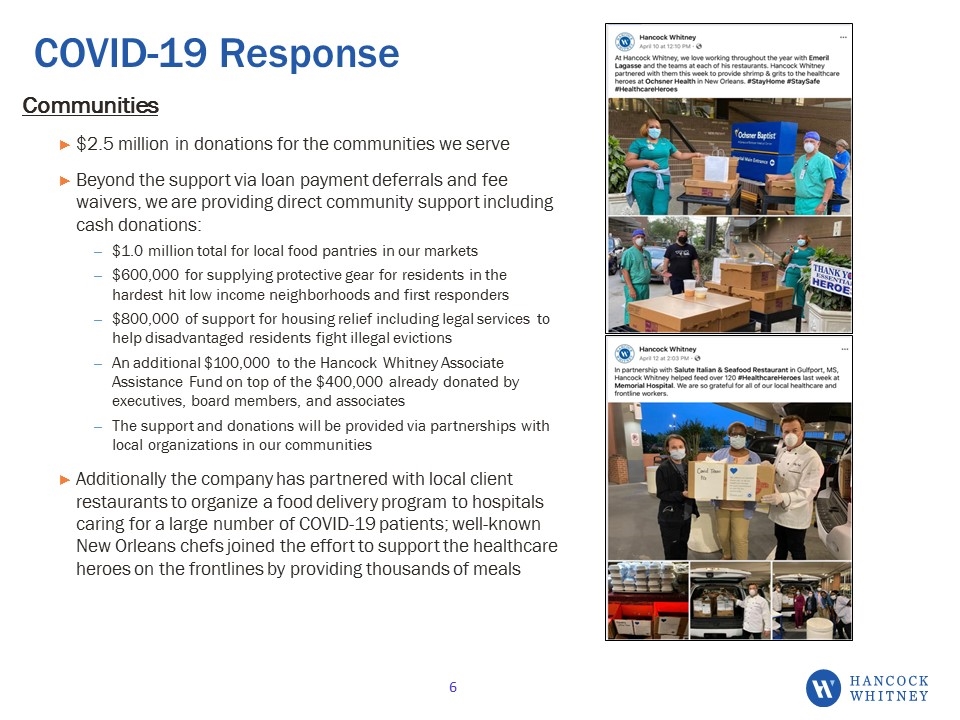
Task: Click the orange bullet beside 'Beyond the support'
Action: [x=65, y=181]
